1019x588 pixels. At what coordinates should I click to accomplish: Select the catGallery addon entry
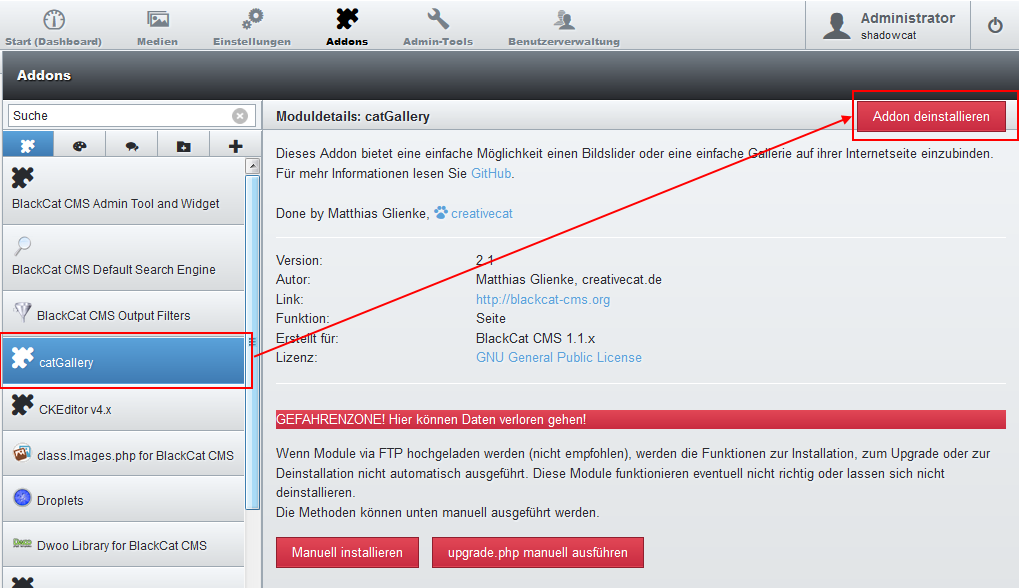[123, 361]
